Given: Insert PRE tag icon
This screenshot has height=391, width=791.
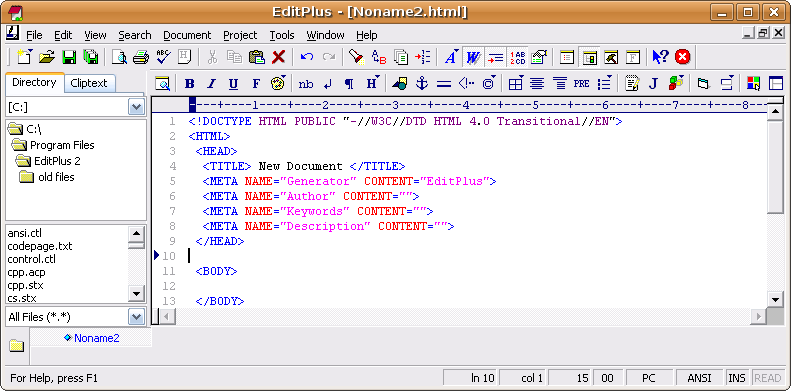Looking at the screenshot, I should 581,84.
